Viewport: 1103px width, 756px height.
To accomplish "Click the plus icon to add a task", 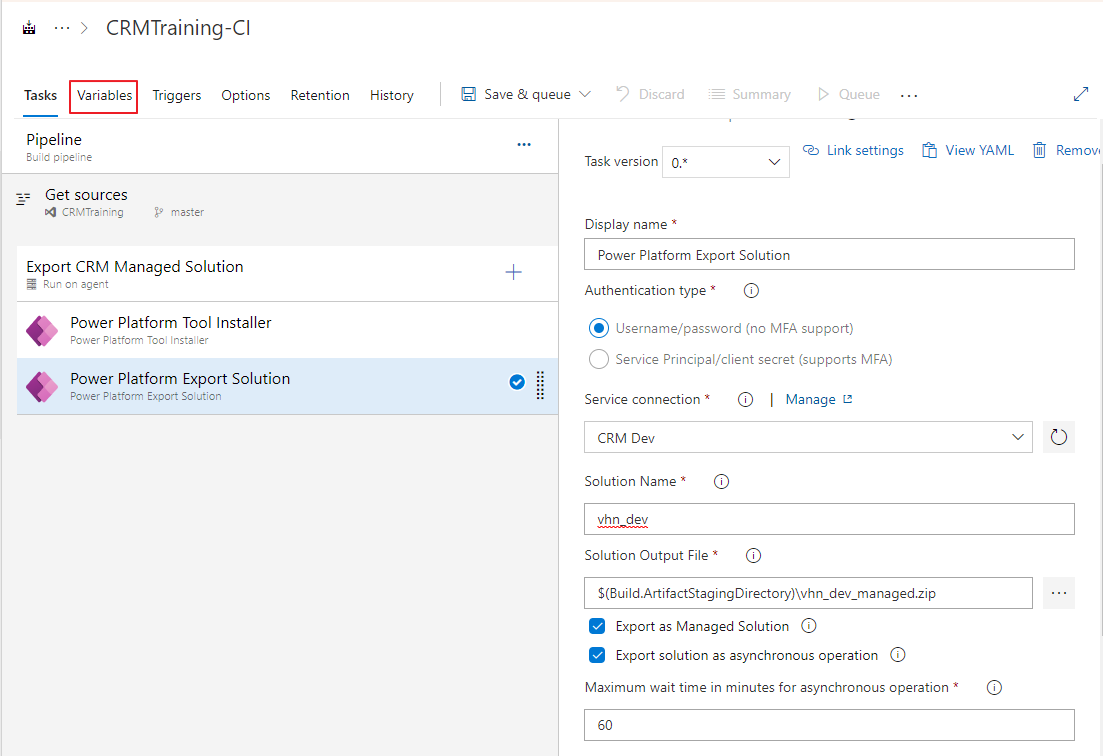I will point(513,272).
